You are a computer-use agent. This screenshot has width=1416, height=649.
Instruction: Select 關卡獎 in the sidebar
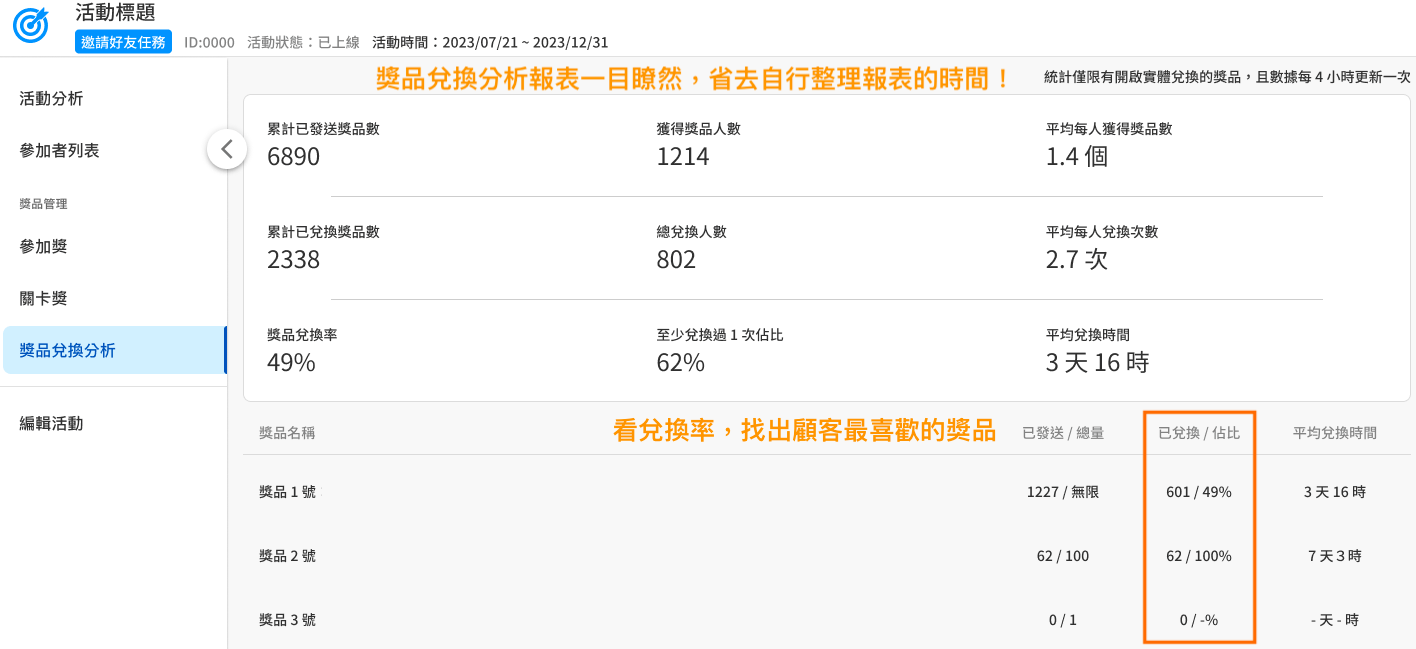43,298
